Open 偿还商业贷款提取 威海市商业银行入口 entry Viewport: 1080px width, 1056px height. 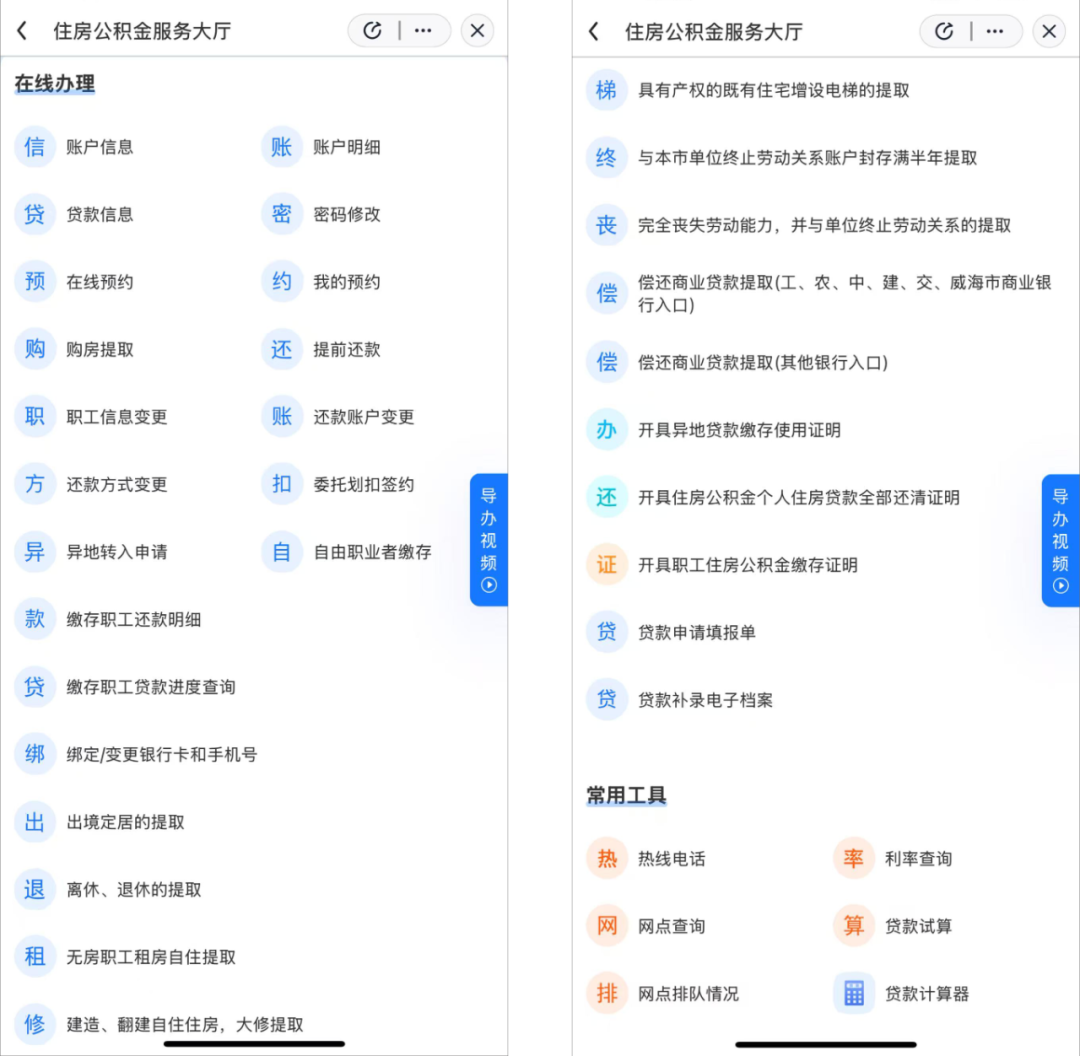(844, 293)
